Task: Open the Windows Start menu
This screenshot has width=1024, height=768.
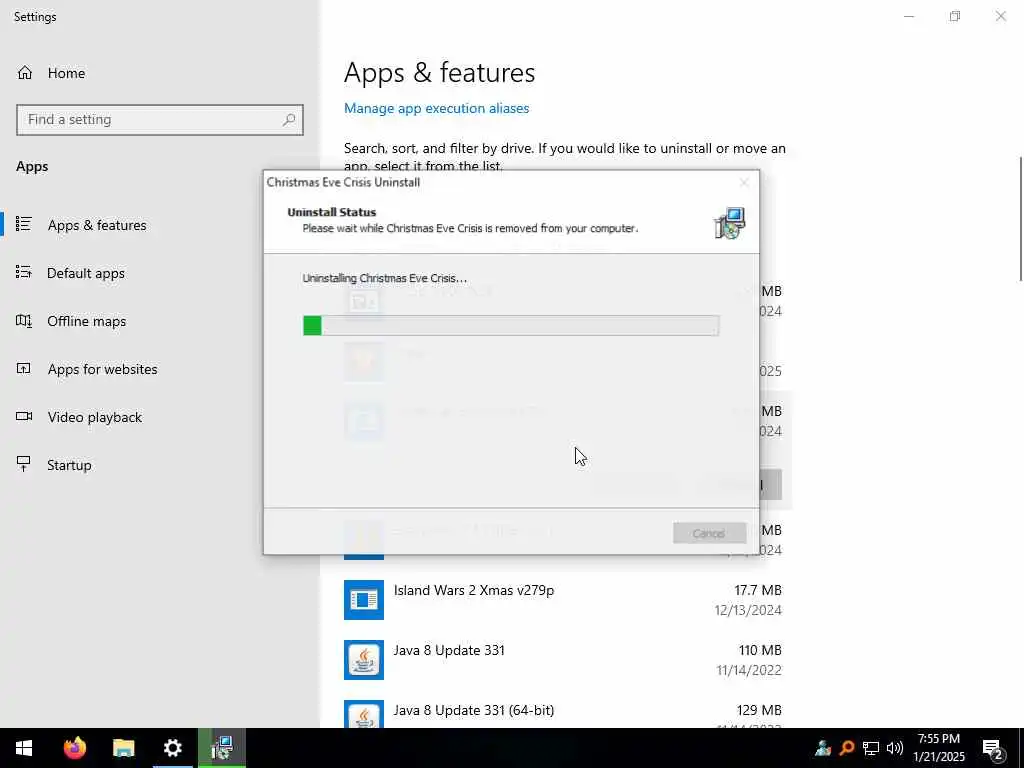Action: point(24,748)
